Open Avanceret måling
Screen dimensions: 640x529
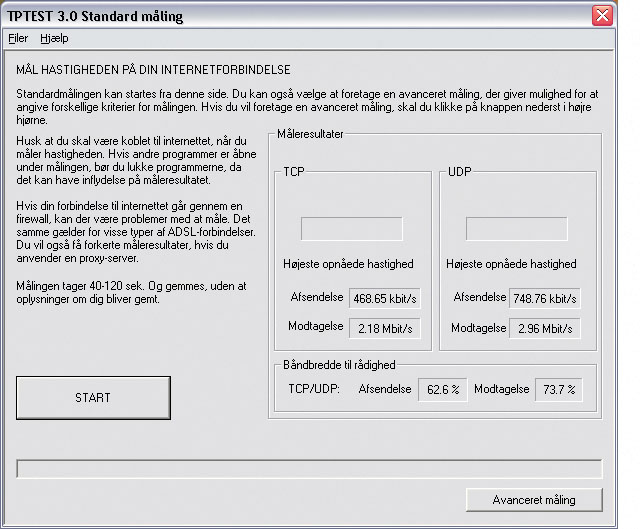pyautogui.click(x=534, y=500)
